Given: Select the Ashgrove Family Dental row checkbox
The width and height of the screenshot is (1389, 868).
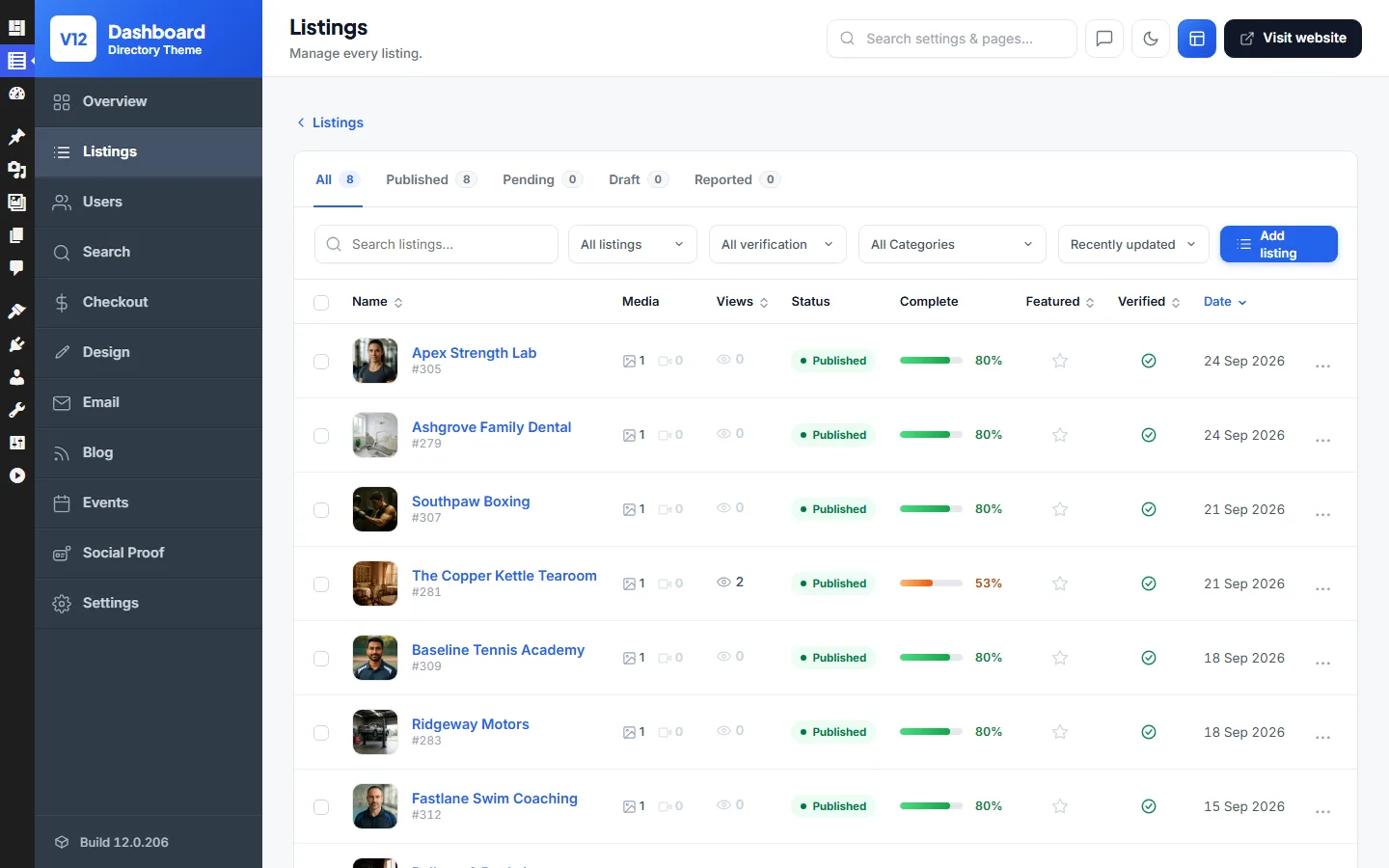Looking at the screenshot, I should point(321,436).
